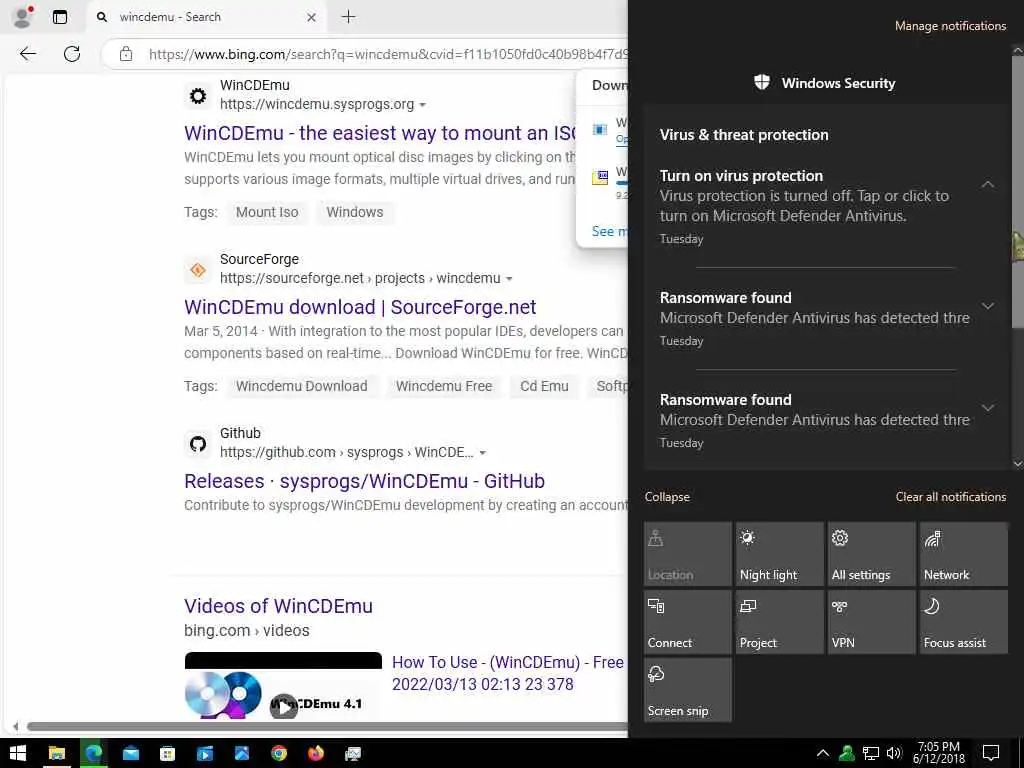Image resolution: width=1024 pixels, height=768 pixels.
Task: Open Videos of WinCDEmu heading
Action: point(278,605)
